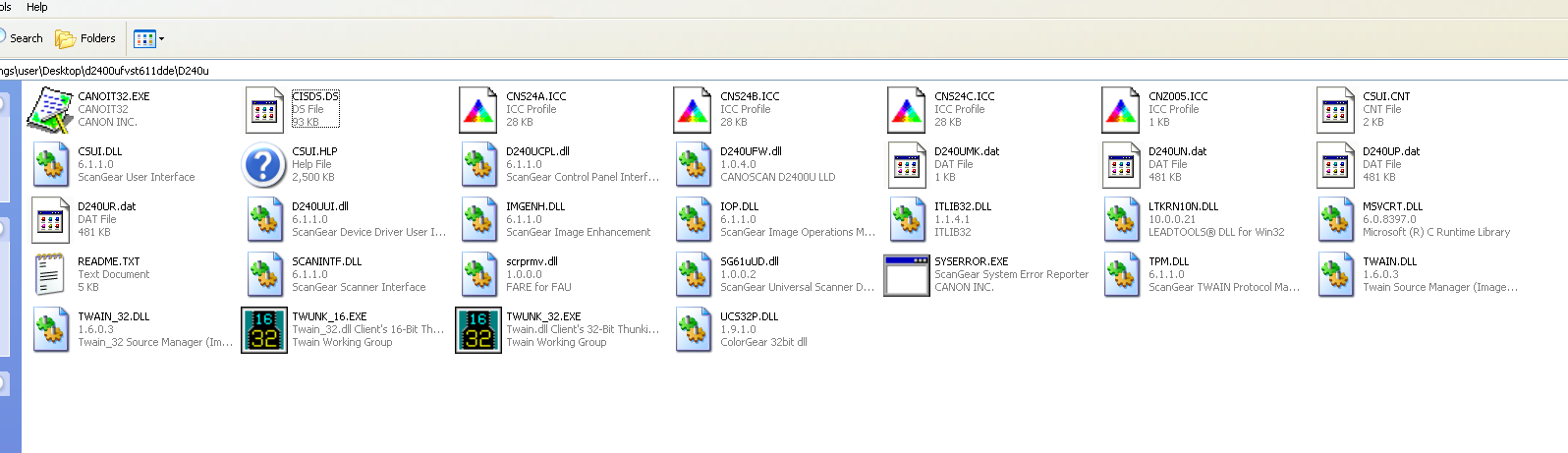
Task: Select the CNS24C.ICC color profile icon
Action: pos(906,110)
